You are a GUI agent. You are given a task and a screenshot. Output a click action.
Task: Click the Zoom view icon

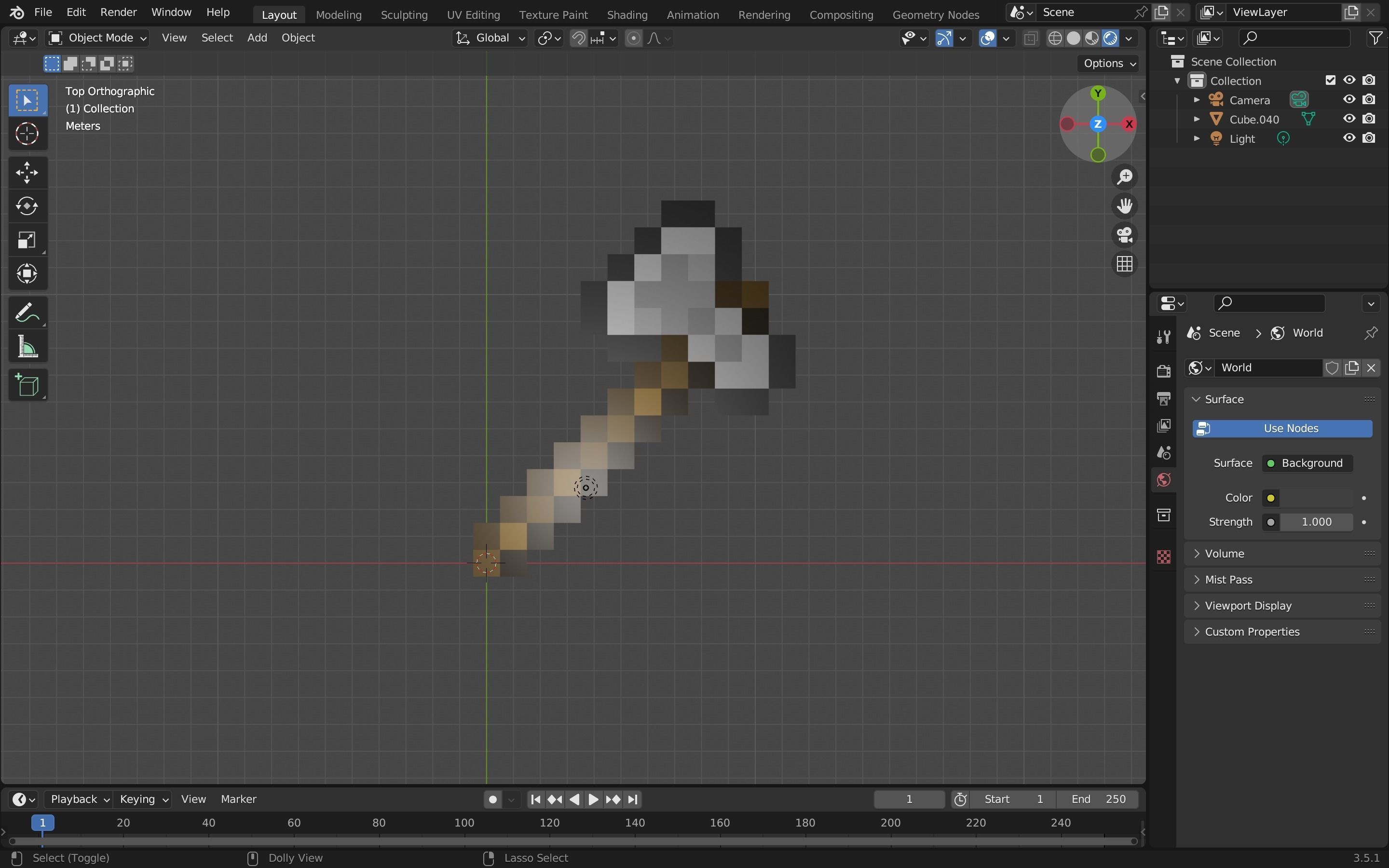coord(1124,177)
